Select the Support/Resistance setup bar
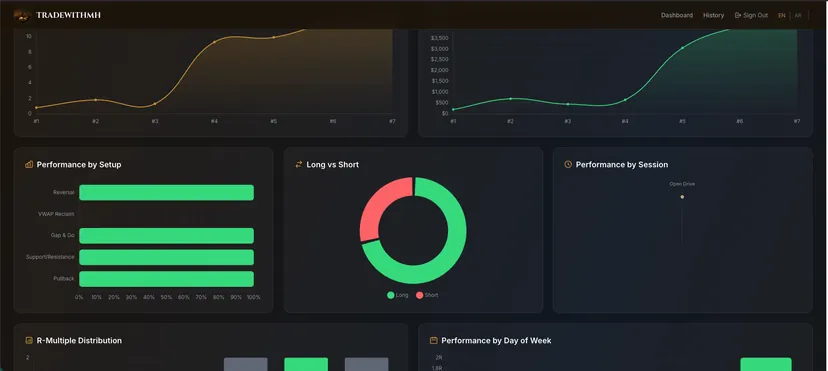This screenshot has height=371, width=828. (166, 257)
